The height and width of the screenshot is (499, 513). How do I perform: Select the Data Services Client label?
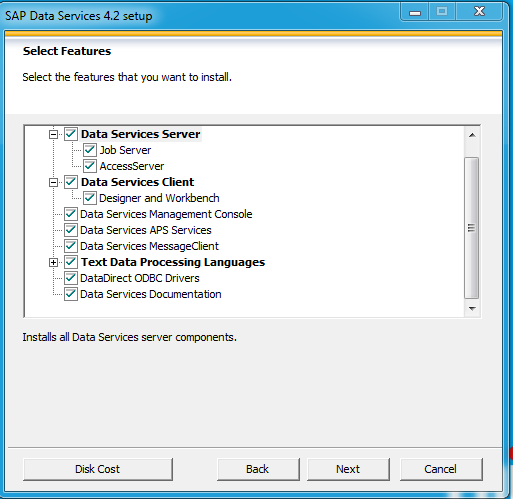137,182
